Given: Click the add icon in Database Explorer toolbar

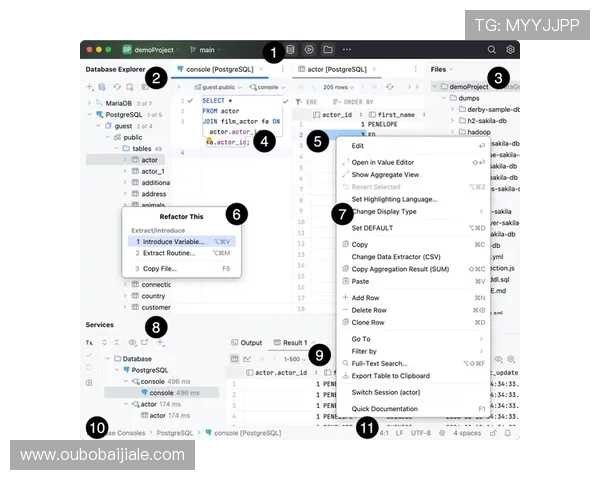Looking at the screenshot, I should point(90,87).
